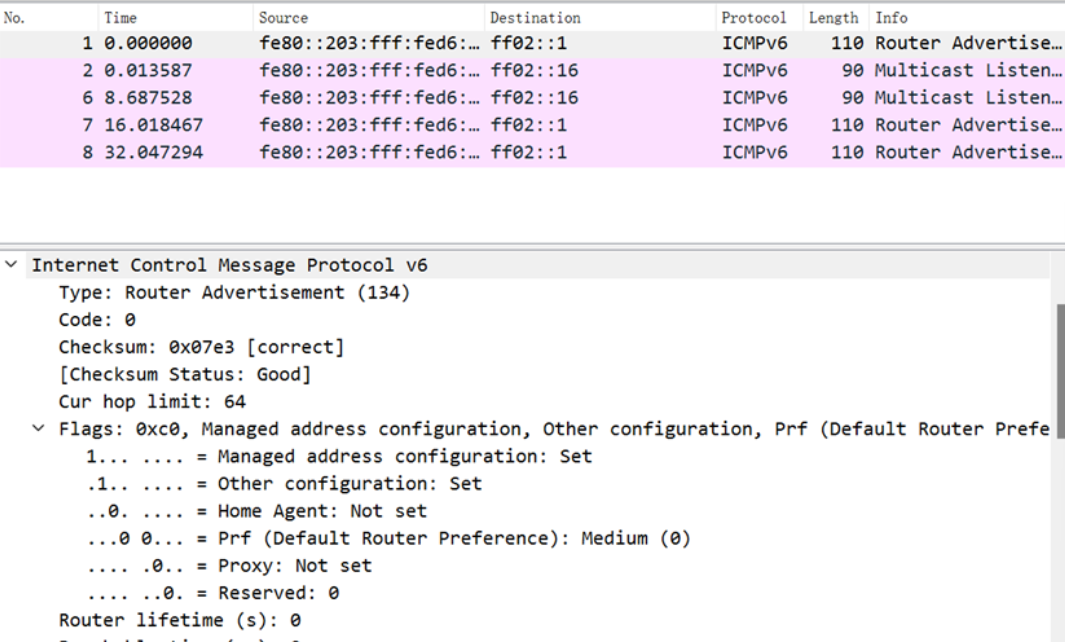Sort packets by the Time column header

click(x=121, y=18)
